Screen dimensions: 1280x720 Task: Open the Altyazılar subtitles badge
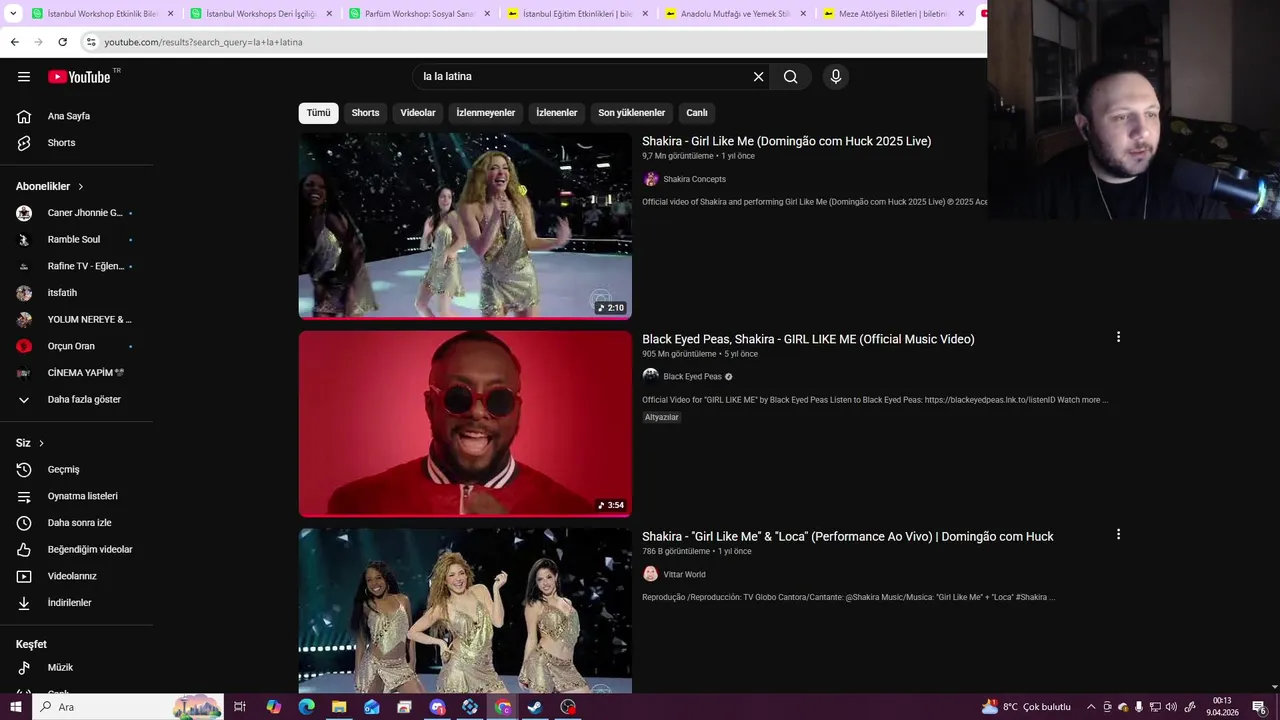click(x=661, y=417)
